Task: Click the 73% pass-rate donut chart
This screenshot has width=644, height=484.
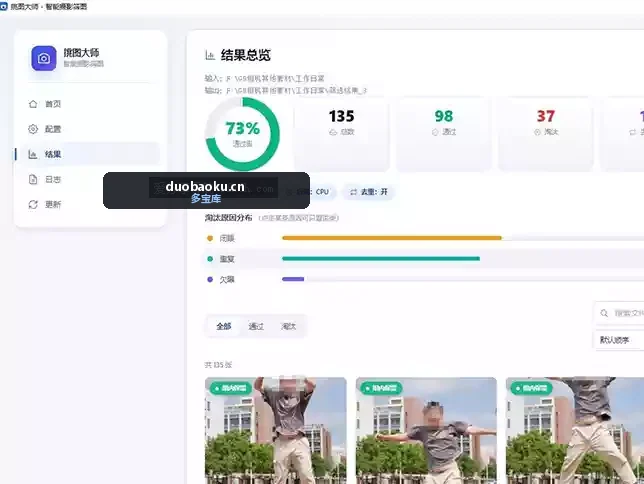Action: click(x=242, y=134)
